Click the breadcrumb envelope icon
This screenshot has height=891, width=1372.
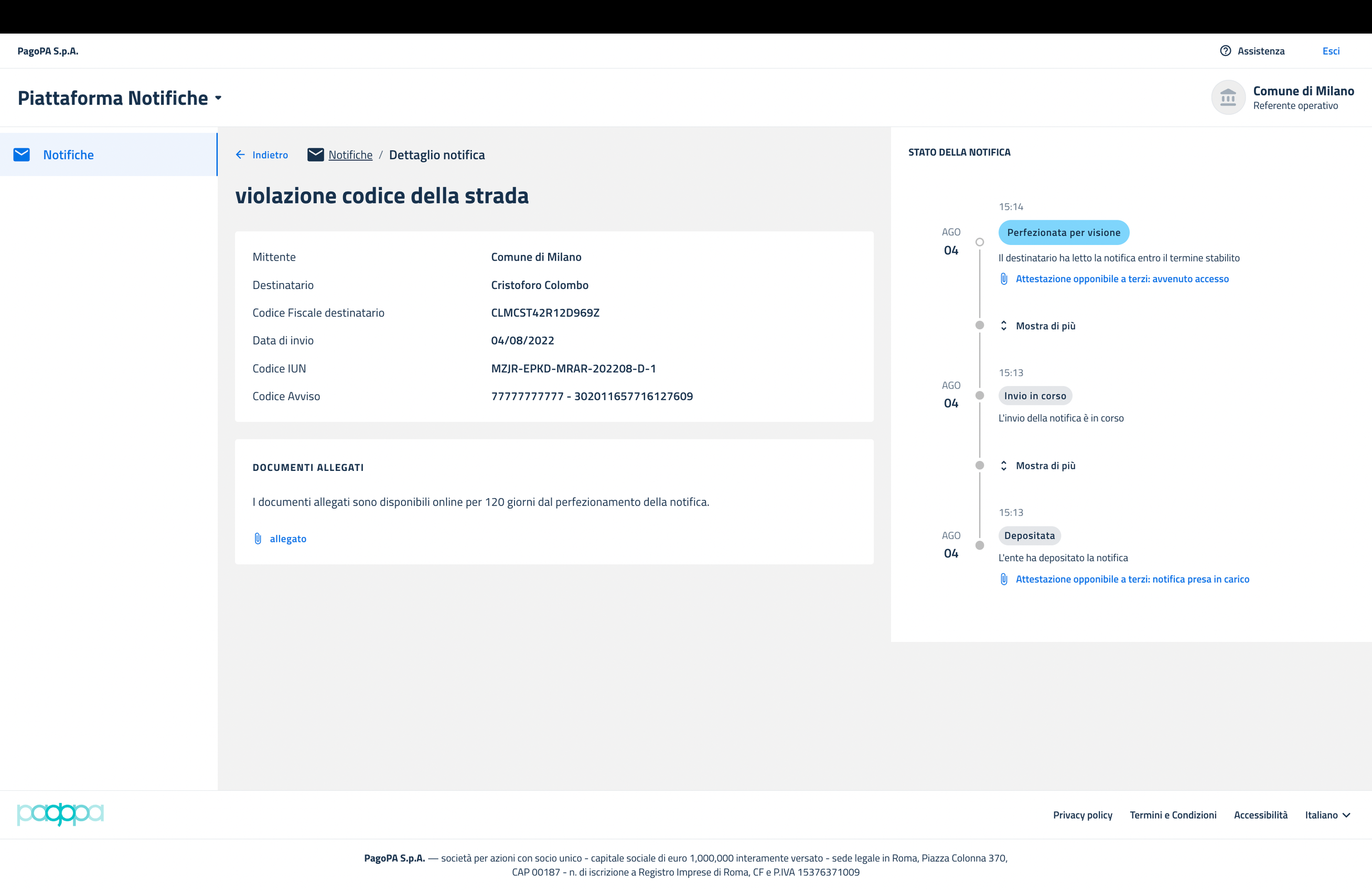[315, 155]
